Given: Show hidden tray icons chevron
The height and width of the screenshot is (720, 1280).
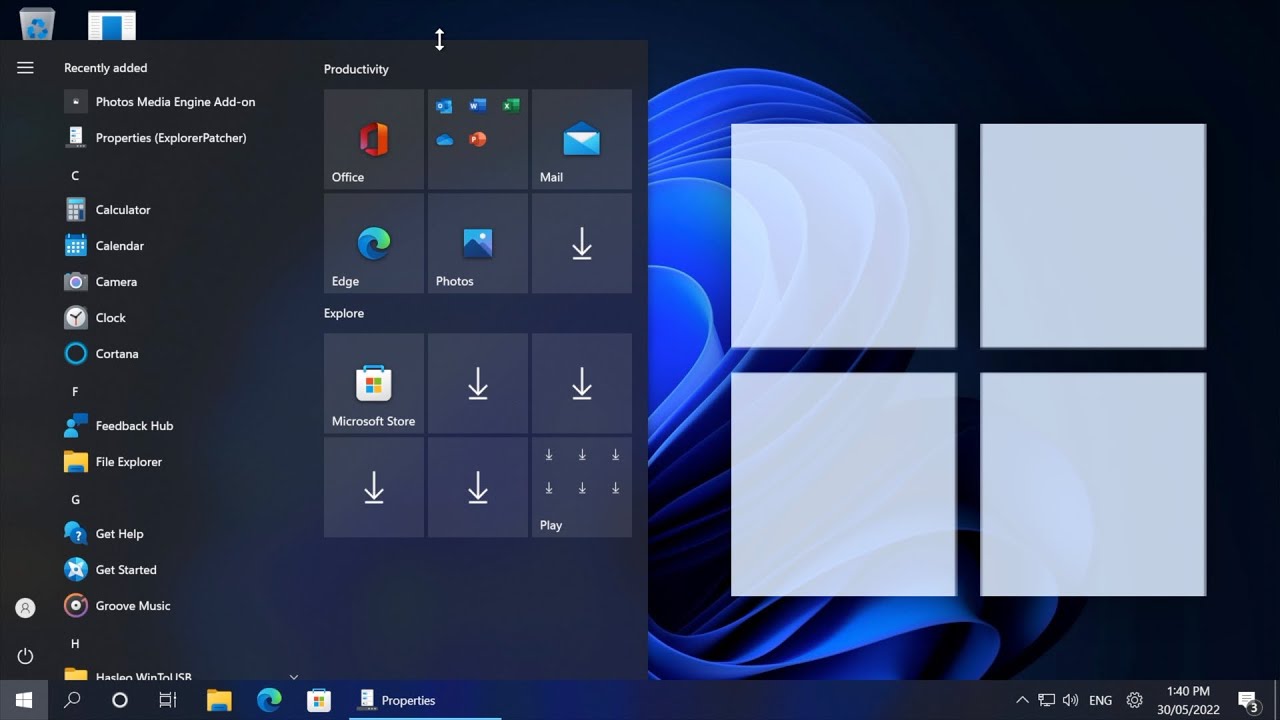Looking at the screenshot, I should (x=1021, y=700).
